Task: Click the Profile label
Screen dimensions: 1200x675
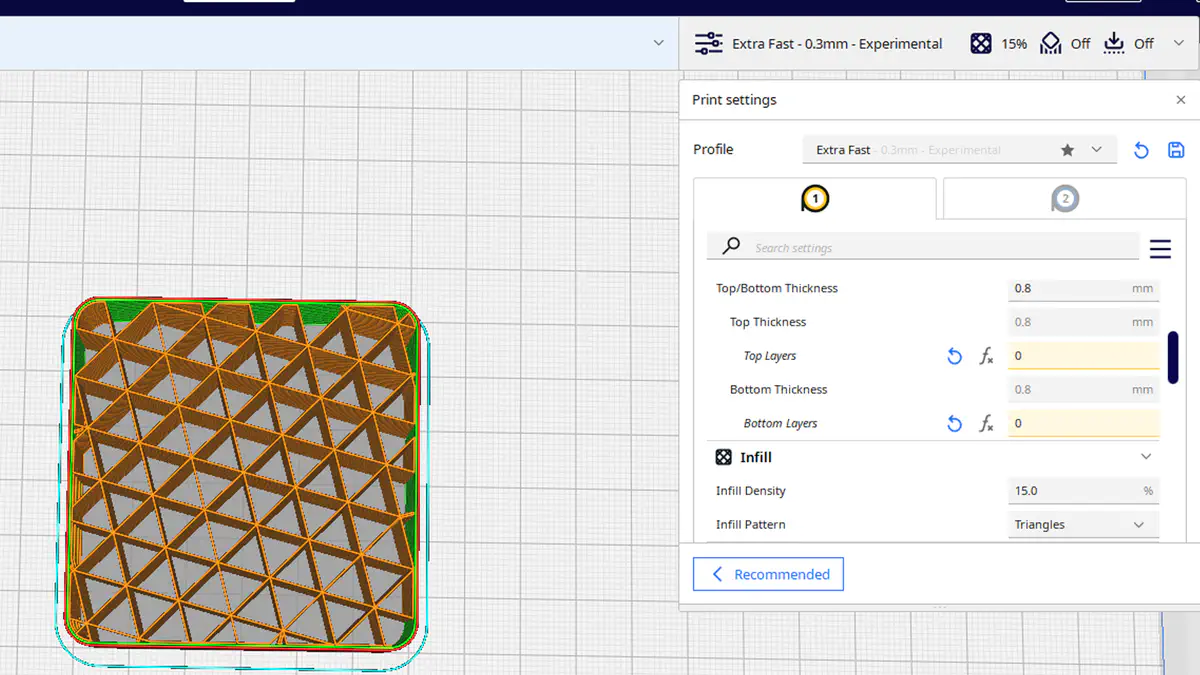Action: pos(713,149)
